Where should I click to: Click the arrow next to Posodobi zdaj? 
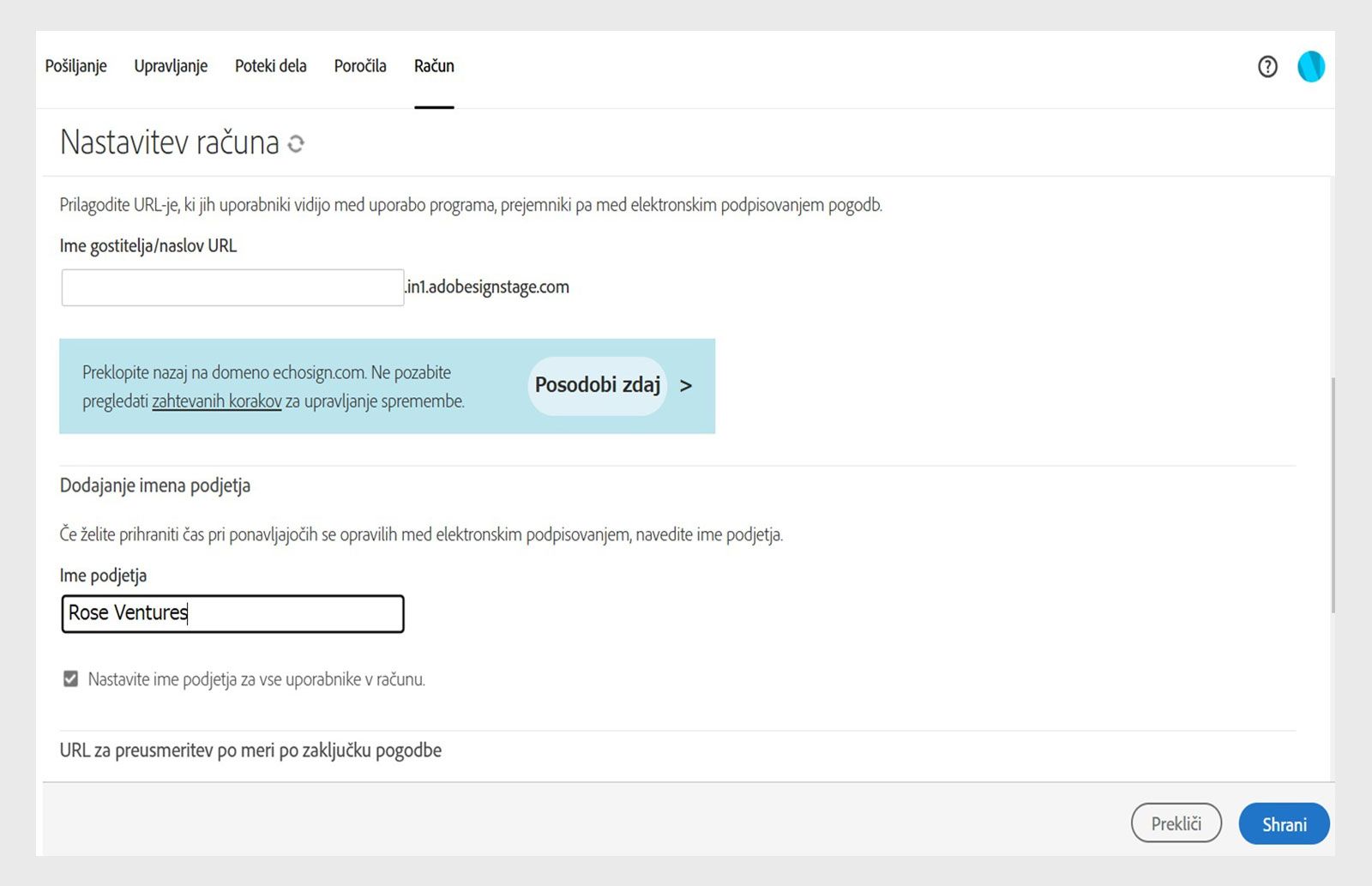(686, 386)
